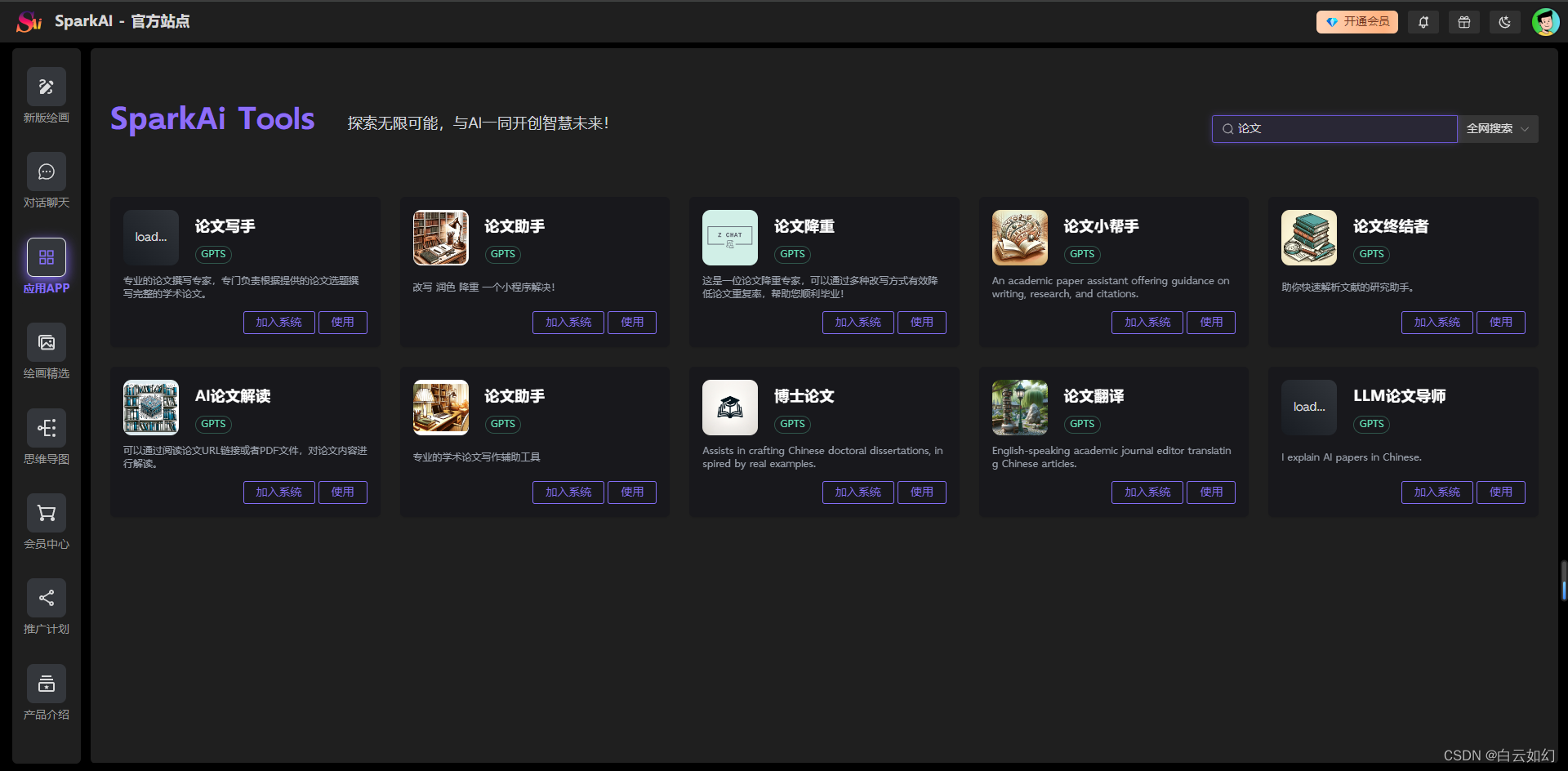This screenshot has height=771, width=1568.
Task: Click 使用 on second-row 论文助手 card
Action: point(632,492)
